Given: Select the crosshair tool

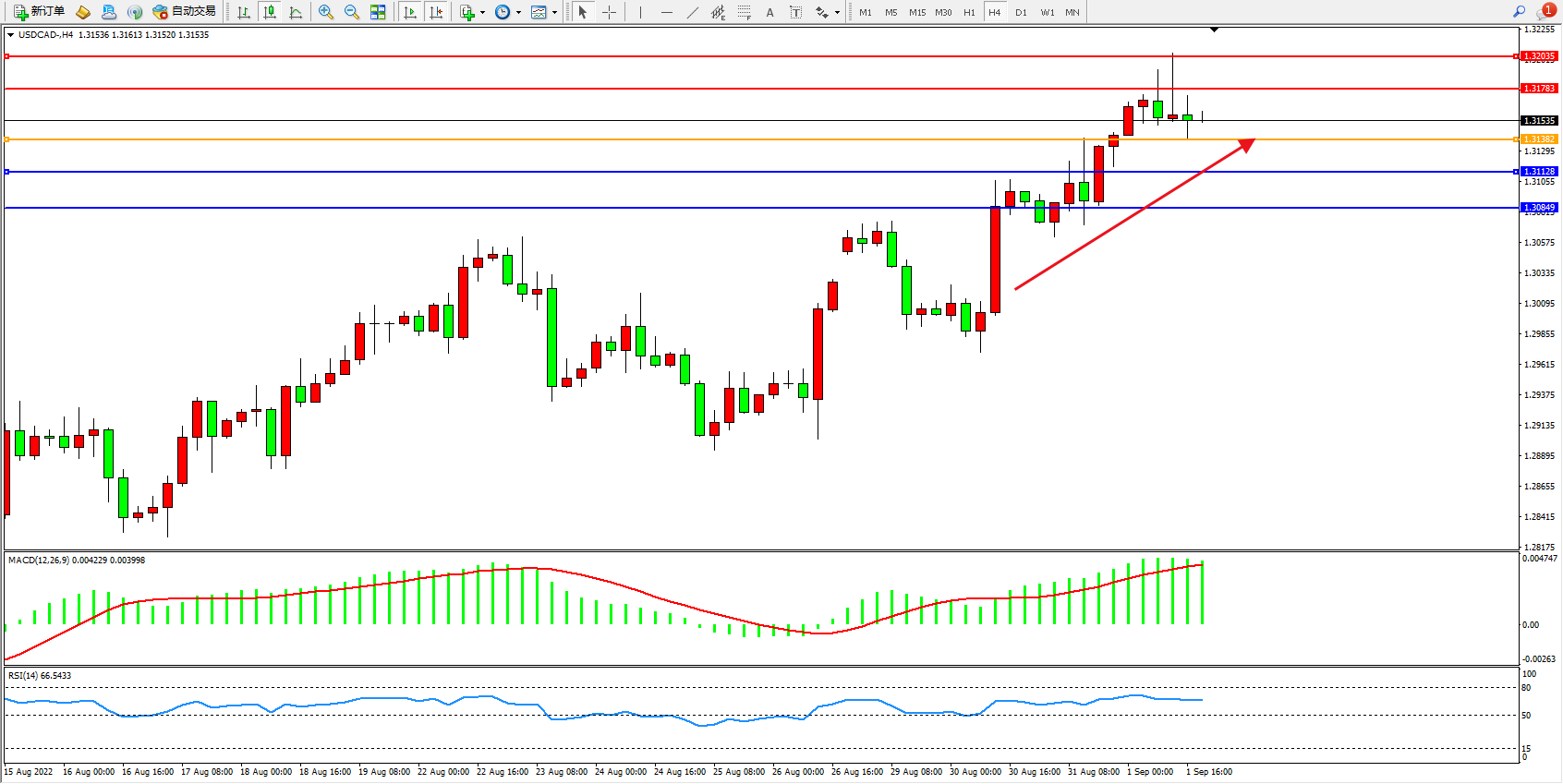Looking at the screenshot, I should coord(610,12).
